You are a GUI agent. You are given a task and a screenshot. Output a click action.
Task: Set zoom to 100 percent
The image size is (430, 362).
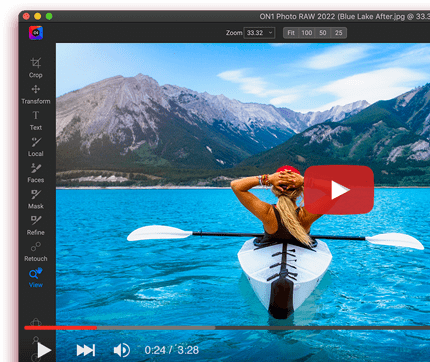click(307, 33)
